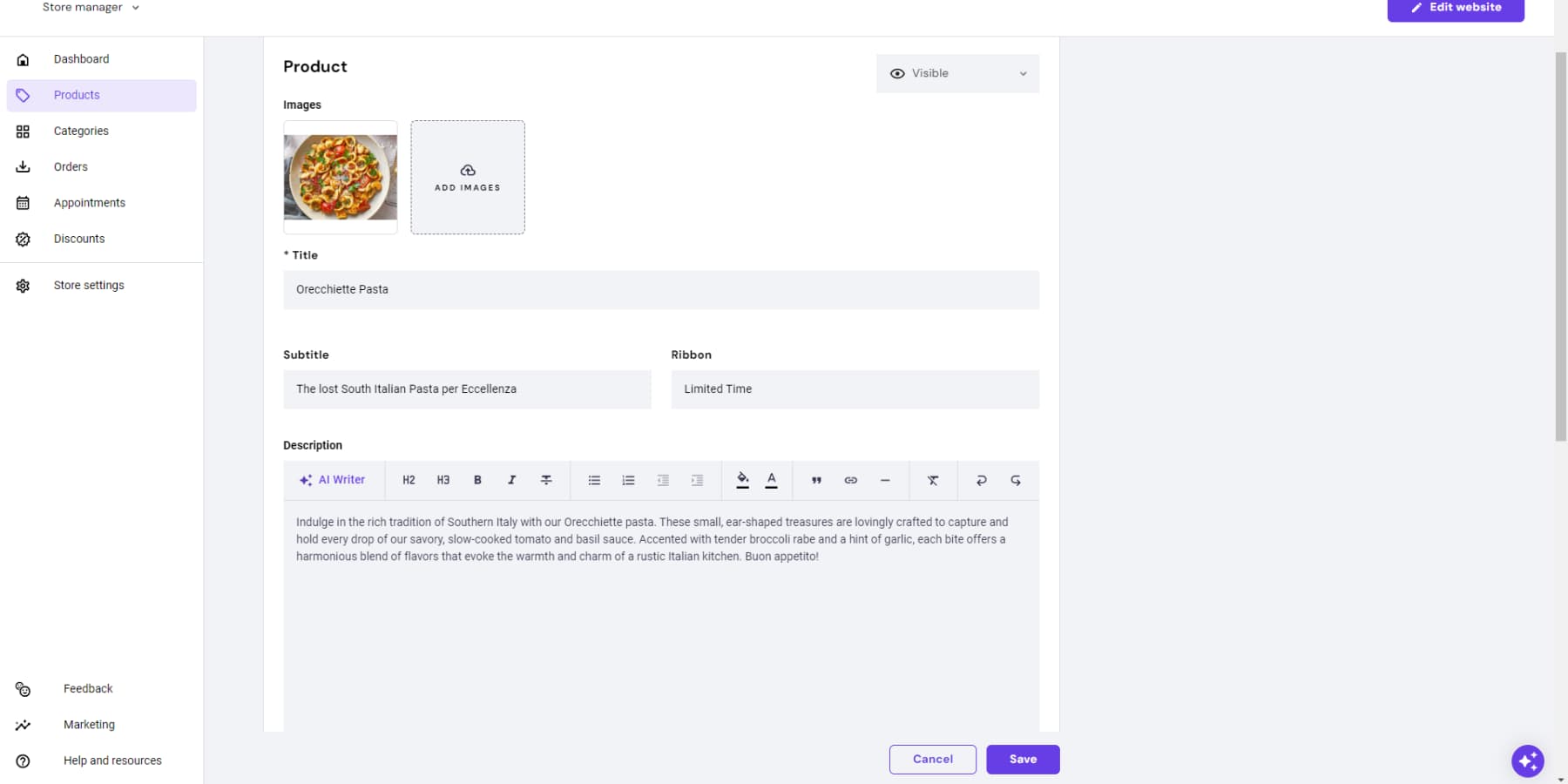
Task: Undo the last change in the description
Action: click(x=981, y=480)
